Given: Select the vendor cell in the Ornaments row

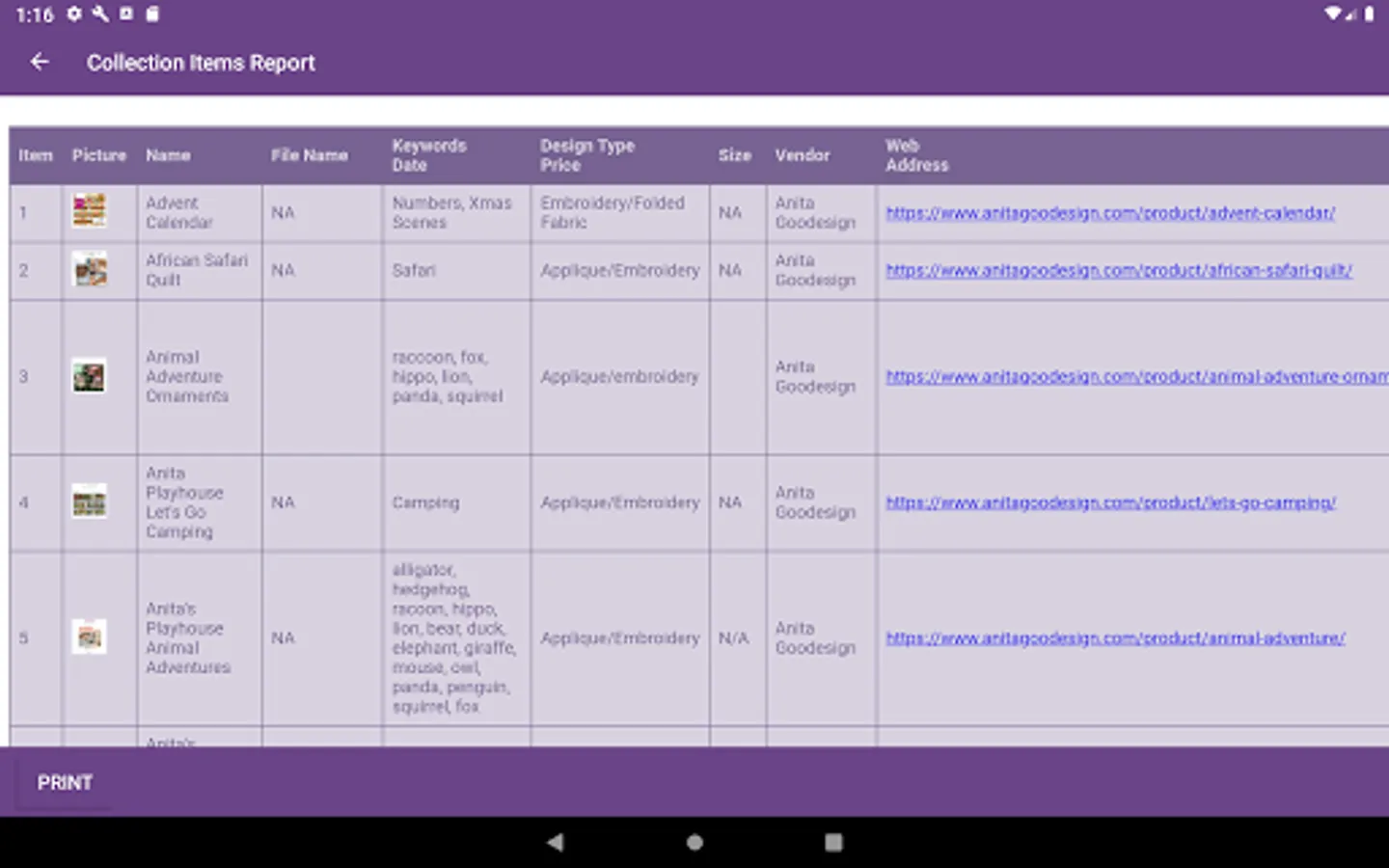Looking at the screenshot, I should click(821, 377).
